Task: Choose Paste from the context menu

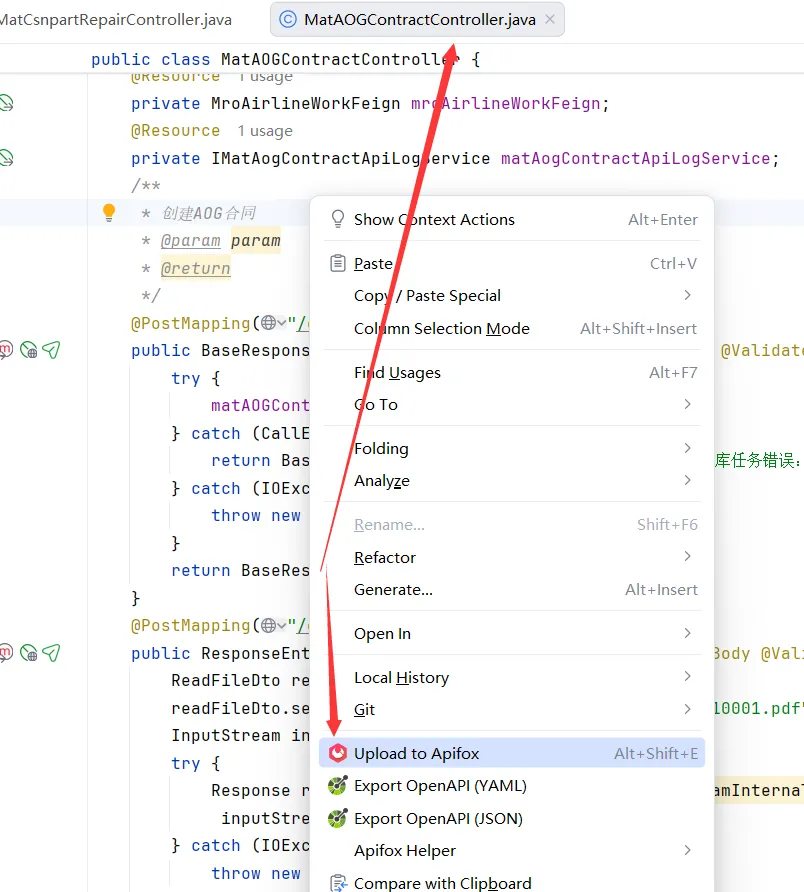Action: click(512, 263)
